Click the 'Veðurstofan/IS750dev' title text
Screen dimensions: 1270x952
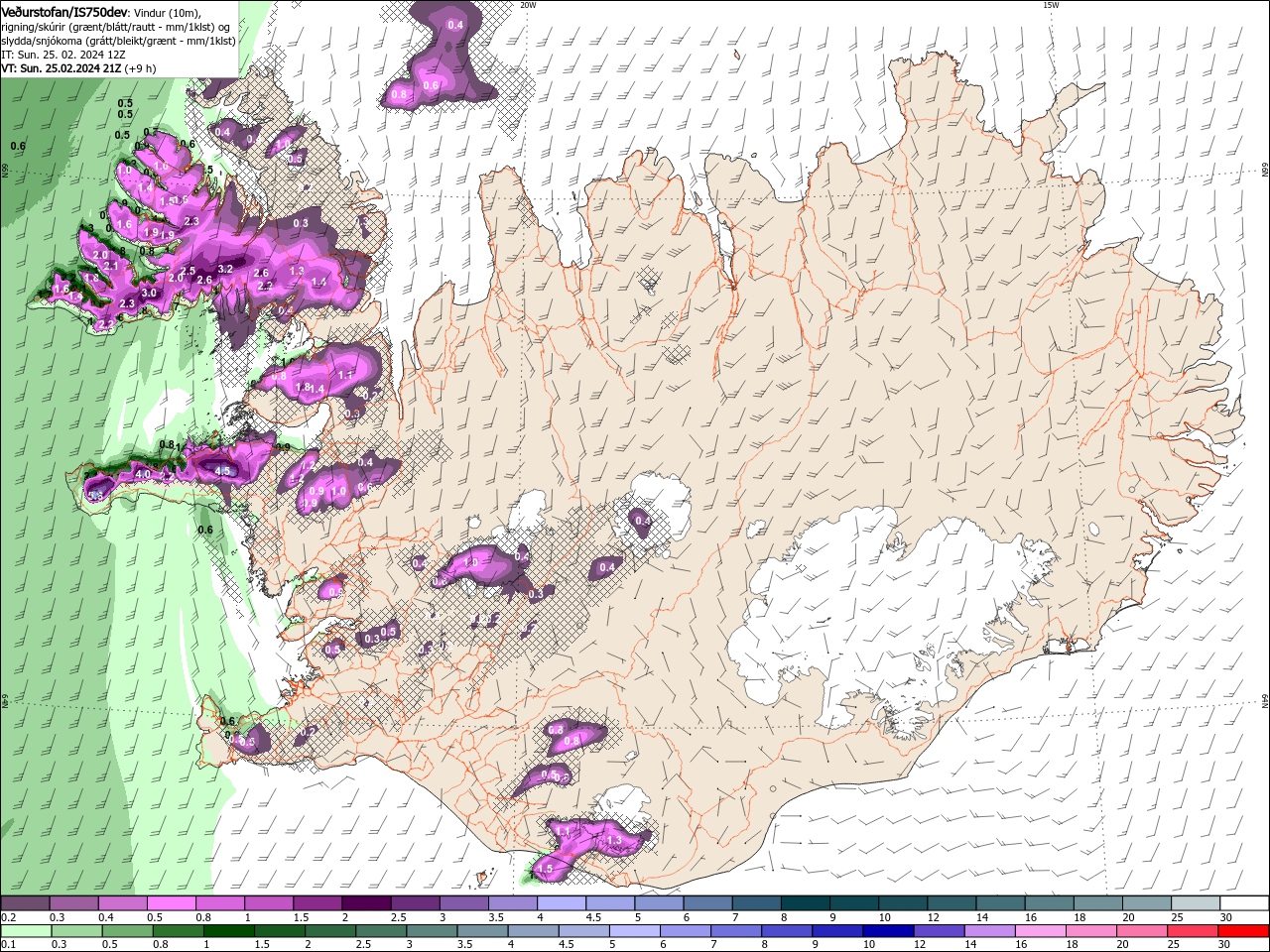[x=64, y=12]
